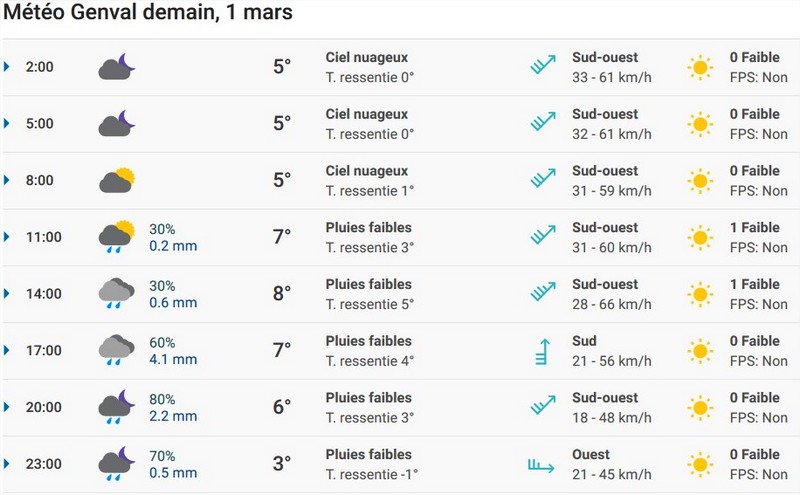Screen dimensions: 800x495
Task: Click the UV sun icon at 14:00
Action: pyautogui.click(x=700, y=294)
